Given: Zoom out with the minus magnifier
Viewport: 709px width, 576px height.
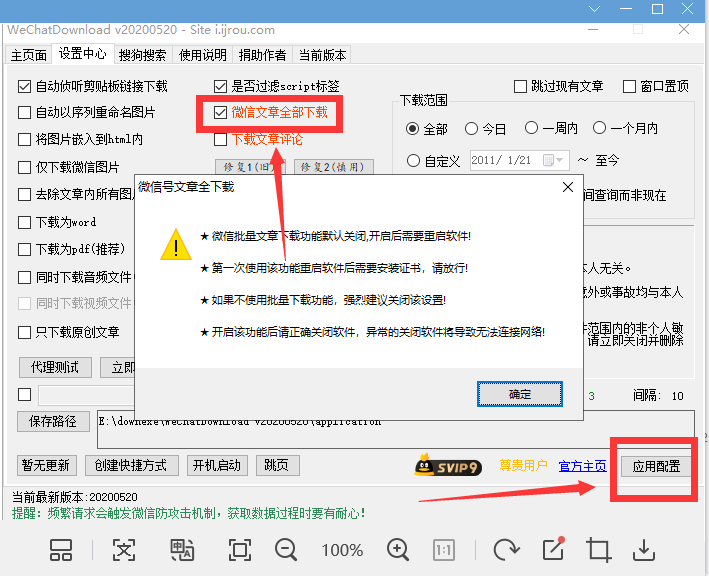Looking at the screenshot, I should [286, 550].
